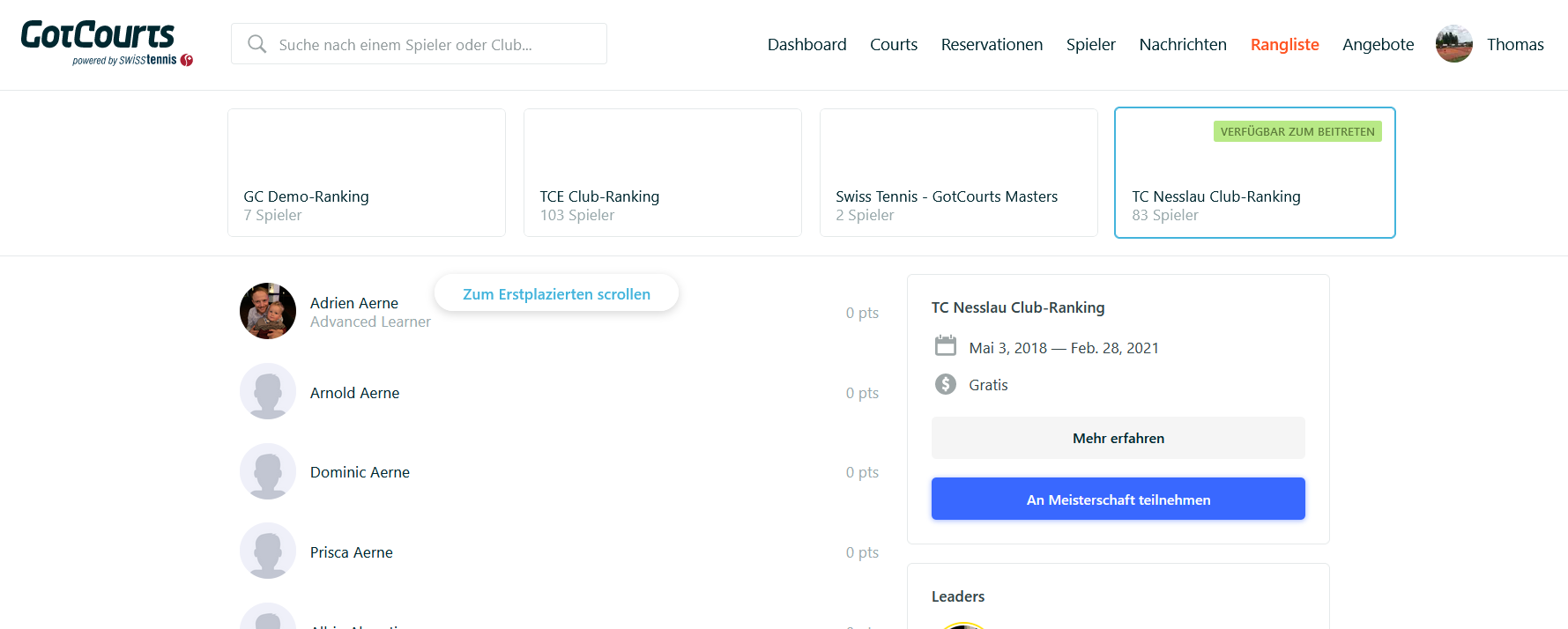
Task: Open Prisca Aerne's player name
Action: click(352, 552)
